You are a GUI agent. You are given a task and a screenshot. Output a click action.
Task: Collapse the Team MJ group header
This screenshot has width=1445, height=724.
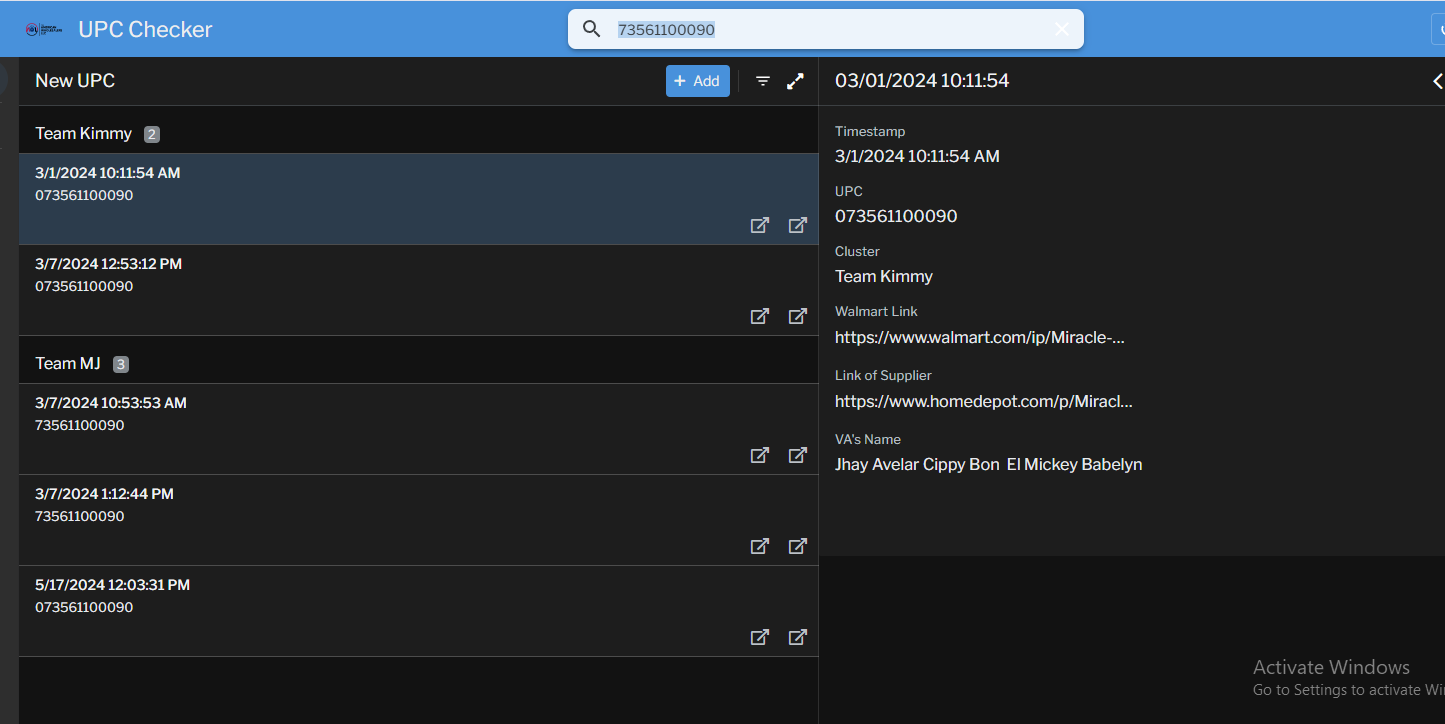point(418,363)
